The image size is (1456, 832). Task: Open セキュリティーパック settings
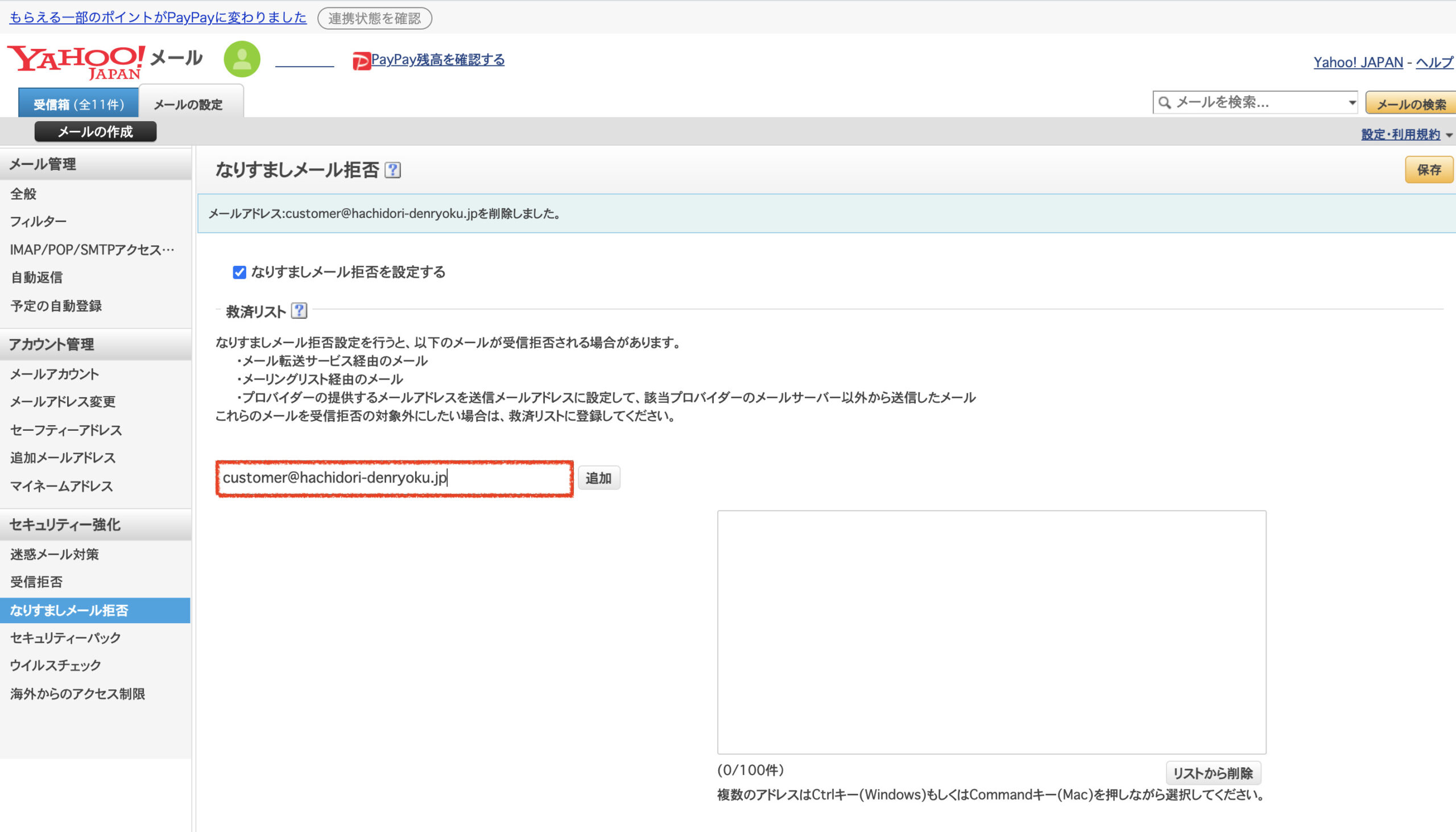point(65,638)
